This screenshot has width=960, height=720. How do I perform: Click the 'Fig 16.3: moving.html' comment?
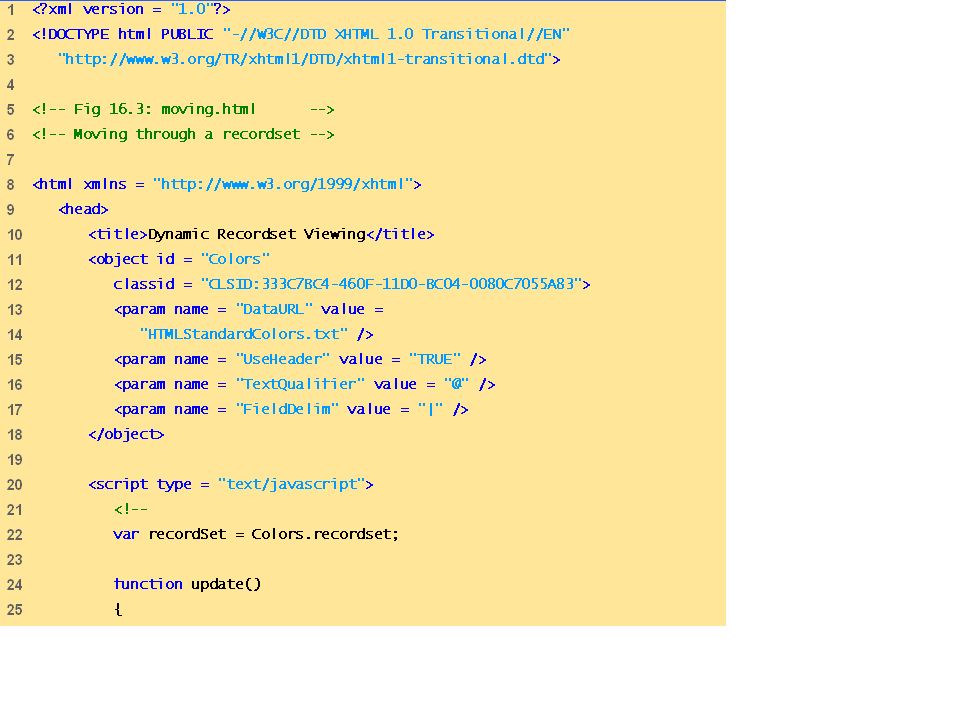click(183, 110)
